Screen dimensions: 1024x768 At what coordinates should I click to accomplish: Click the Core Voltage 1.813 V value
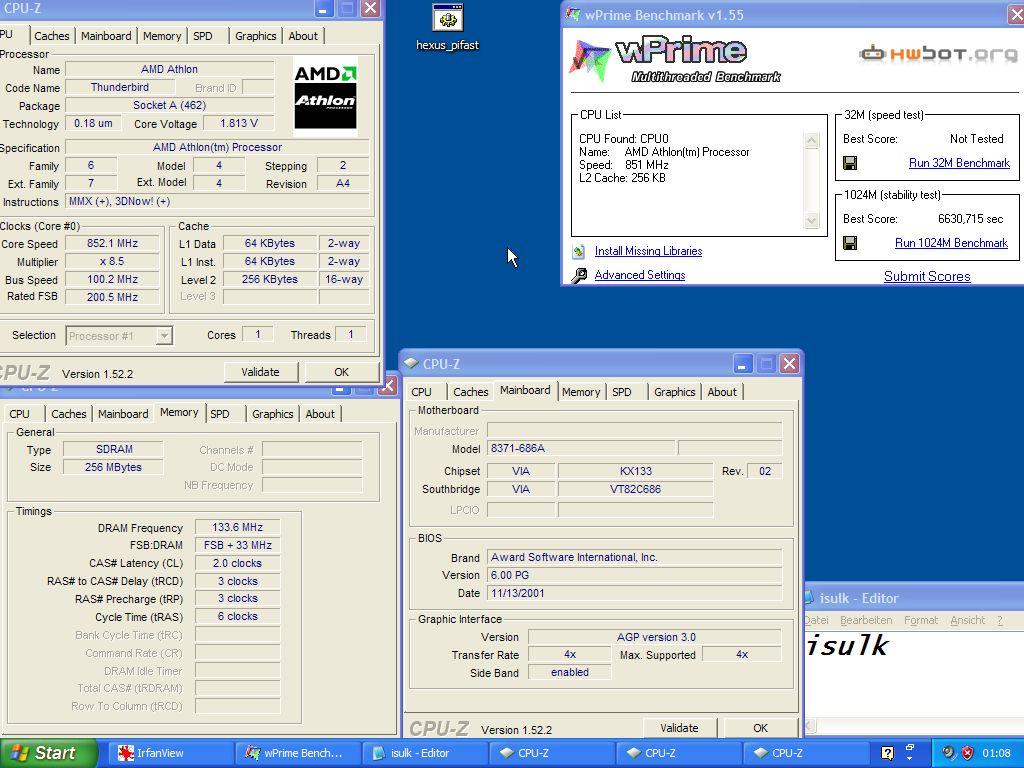[x=238, y=123]
